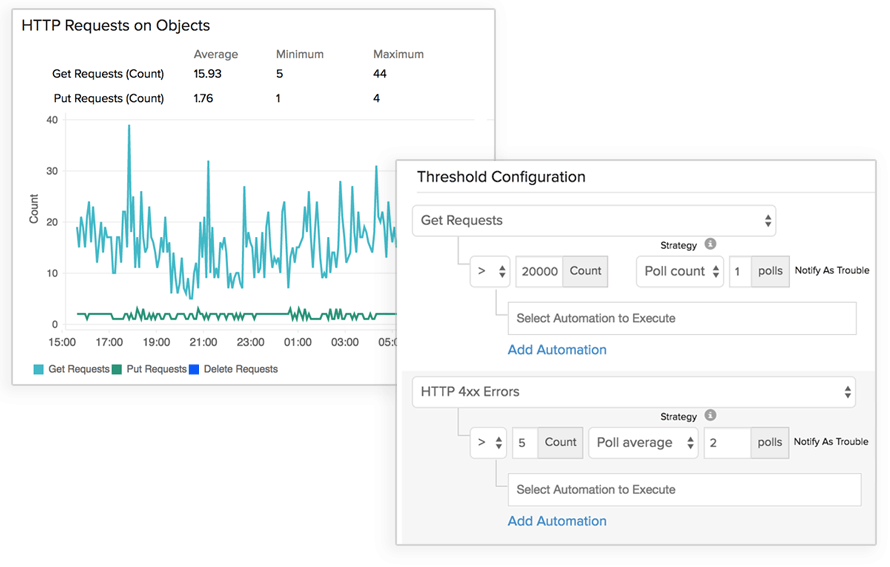Click the polls field containing 2
890x567 pixels.
pos(727,443)
